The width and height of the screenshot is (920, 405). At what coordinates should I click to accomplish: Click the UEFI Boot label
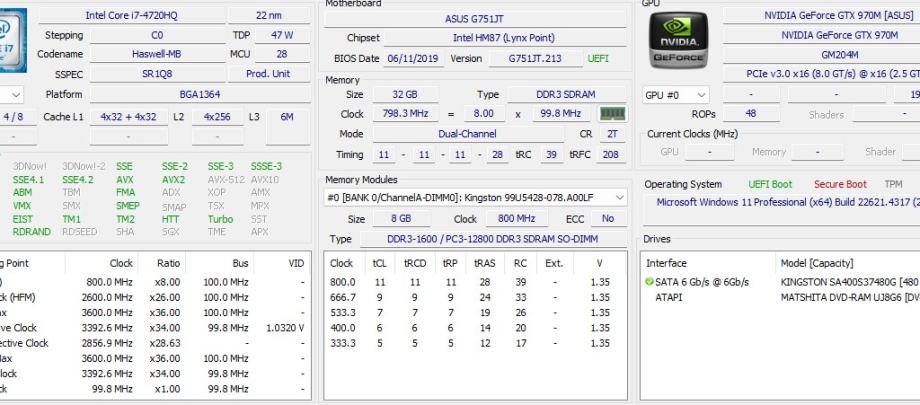(770, 184)
